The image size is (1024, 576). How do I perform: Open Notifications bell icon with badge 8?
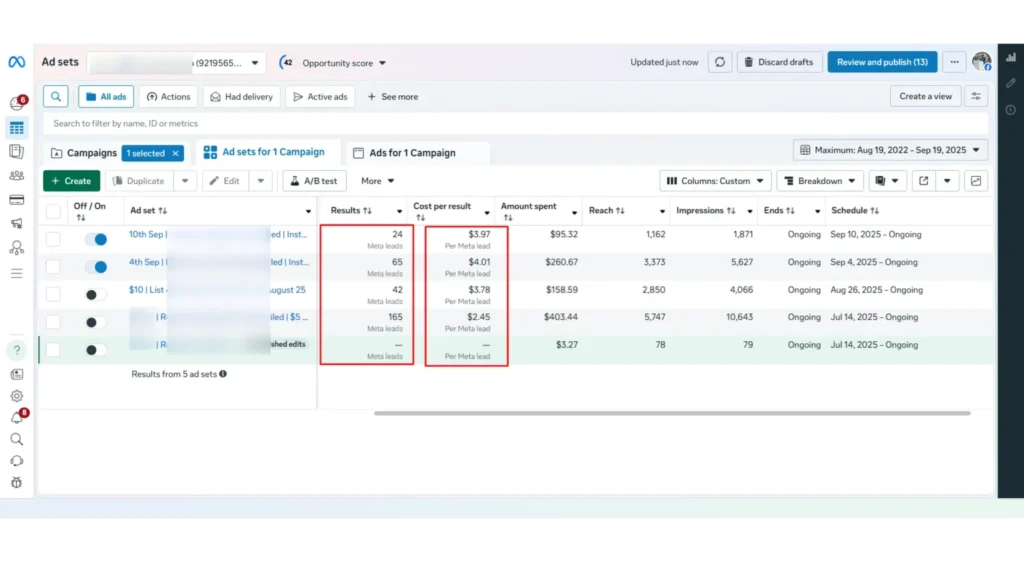pos(18,417)
